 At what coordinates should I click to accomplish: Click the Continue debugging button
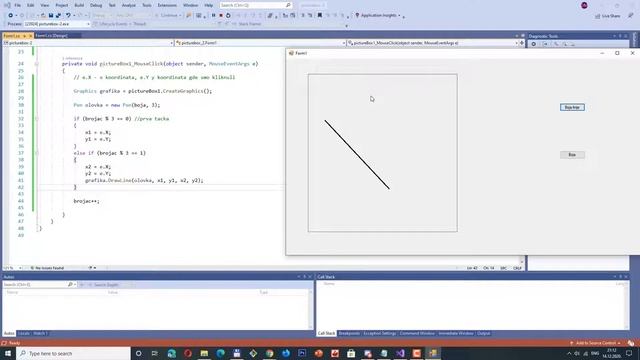pos(169,16)
